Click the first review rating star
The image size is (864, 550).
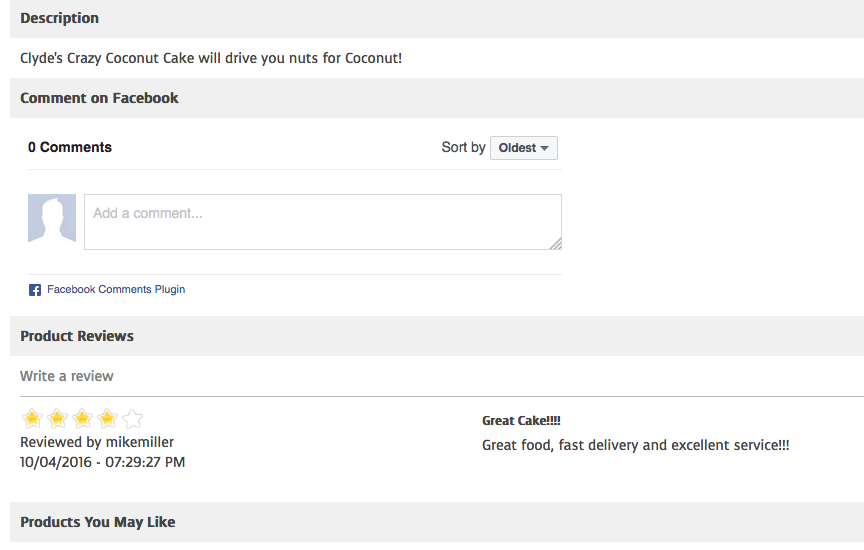32,418
